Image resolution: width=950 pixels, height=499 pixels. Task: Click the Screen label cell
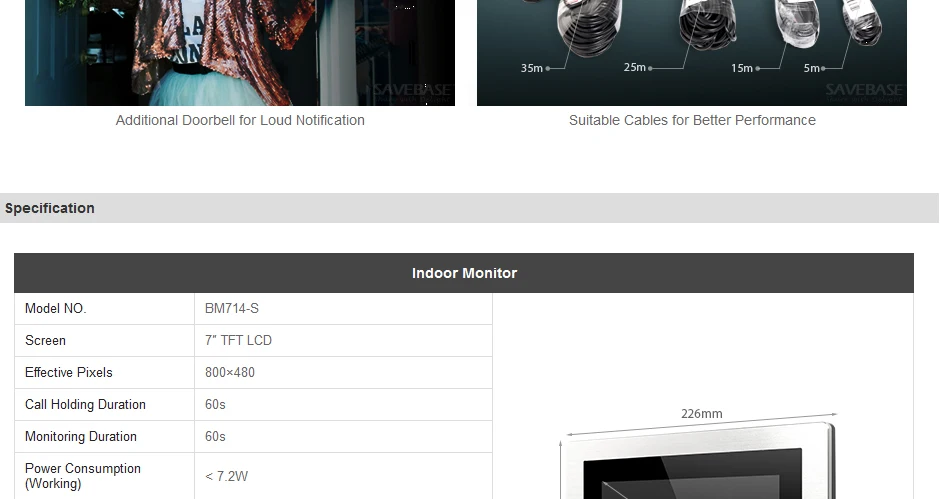click(x=104, y=340)
